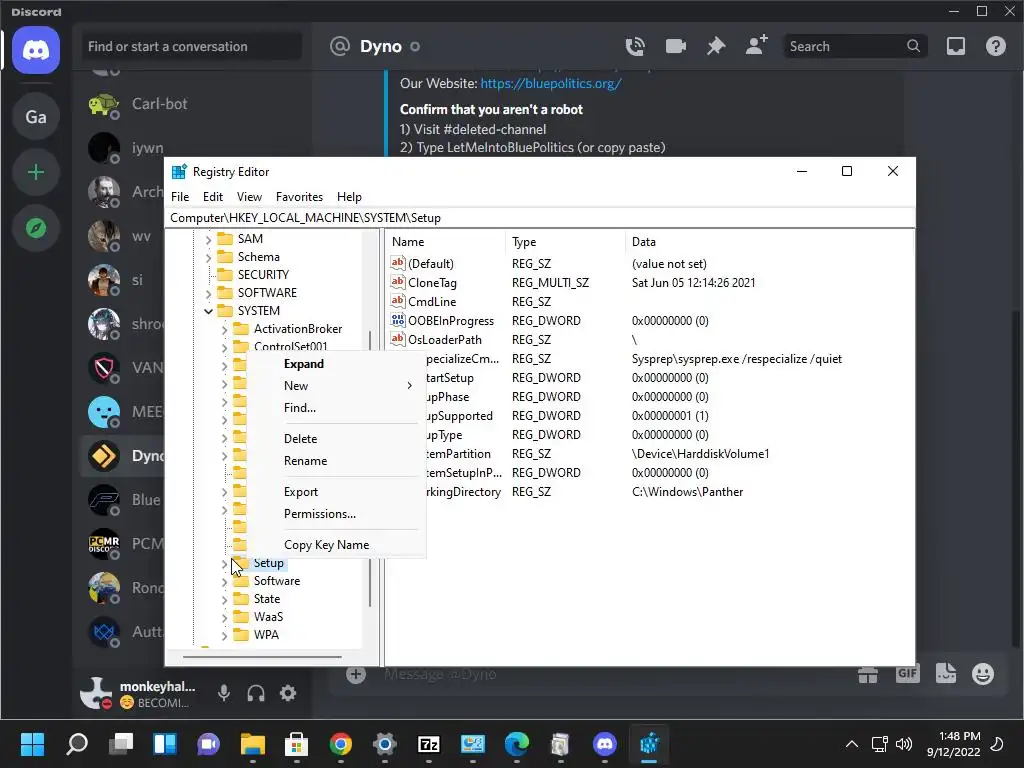Open sticker picker in Discord
1024x768 pixels.
945,673
